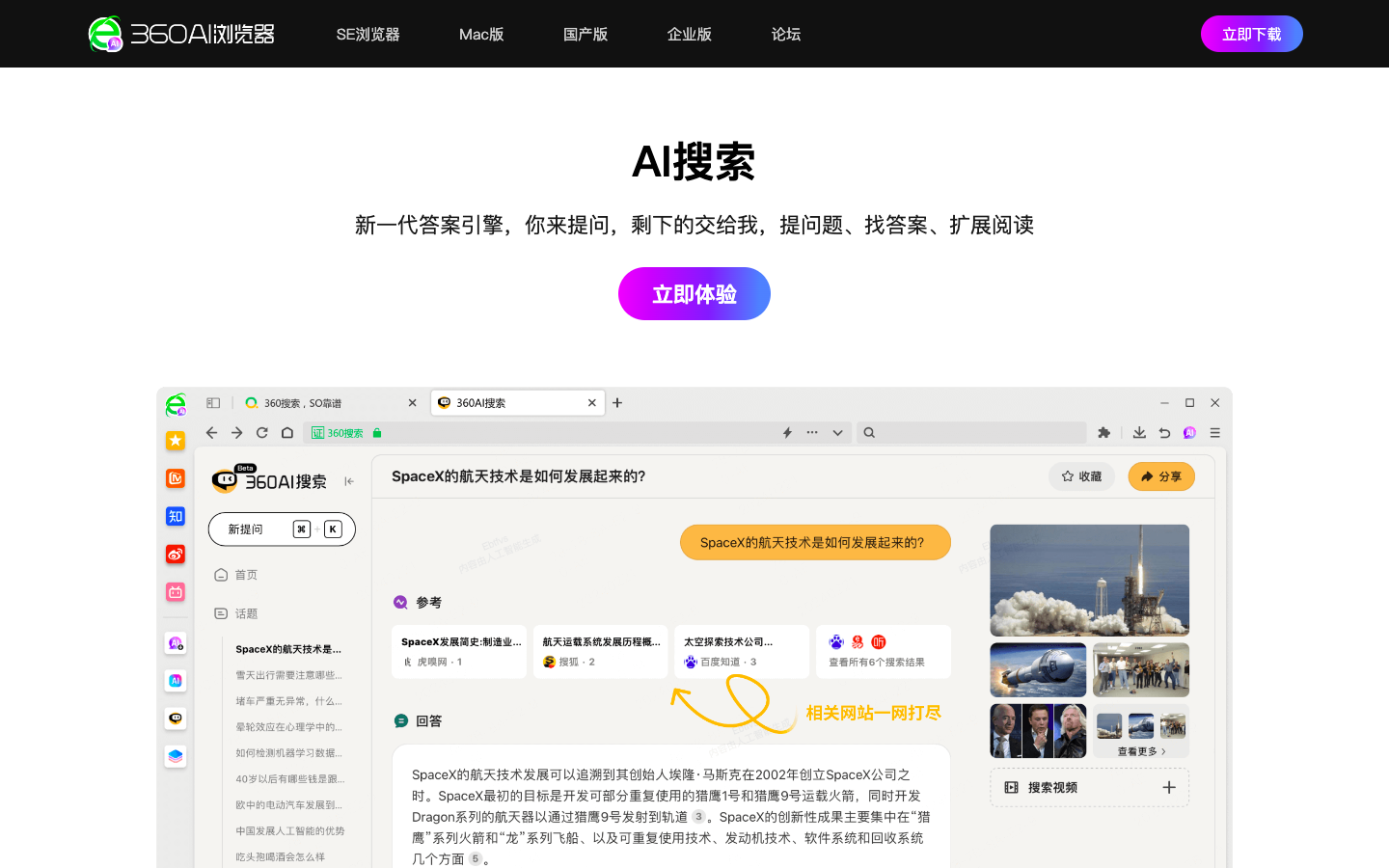The image size is (1389, 868).
Task: Click the browser home icon
Action: tap(287, 433)
